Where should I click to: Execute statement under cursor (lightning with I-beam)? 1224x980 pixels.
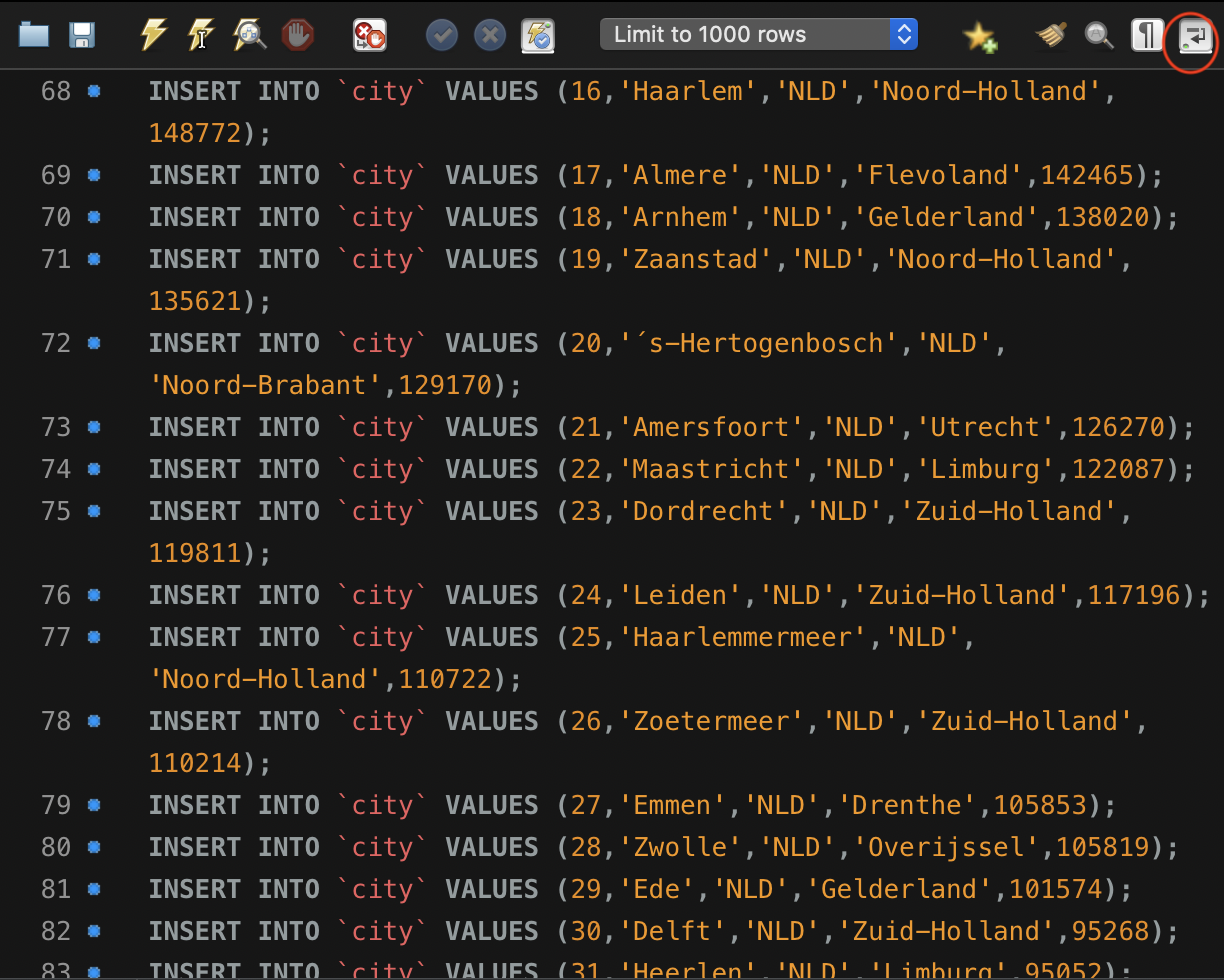click(x=201, y=36)
